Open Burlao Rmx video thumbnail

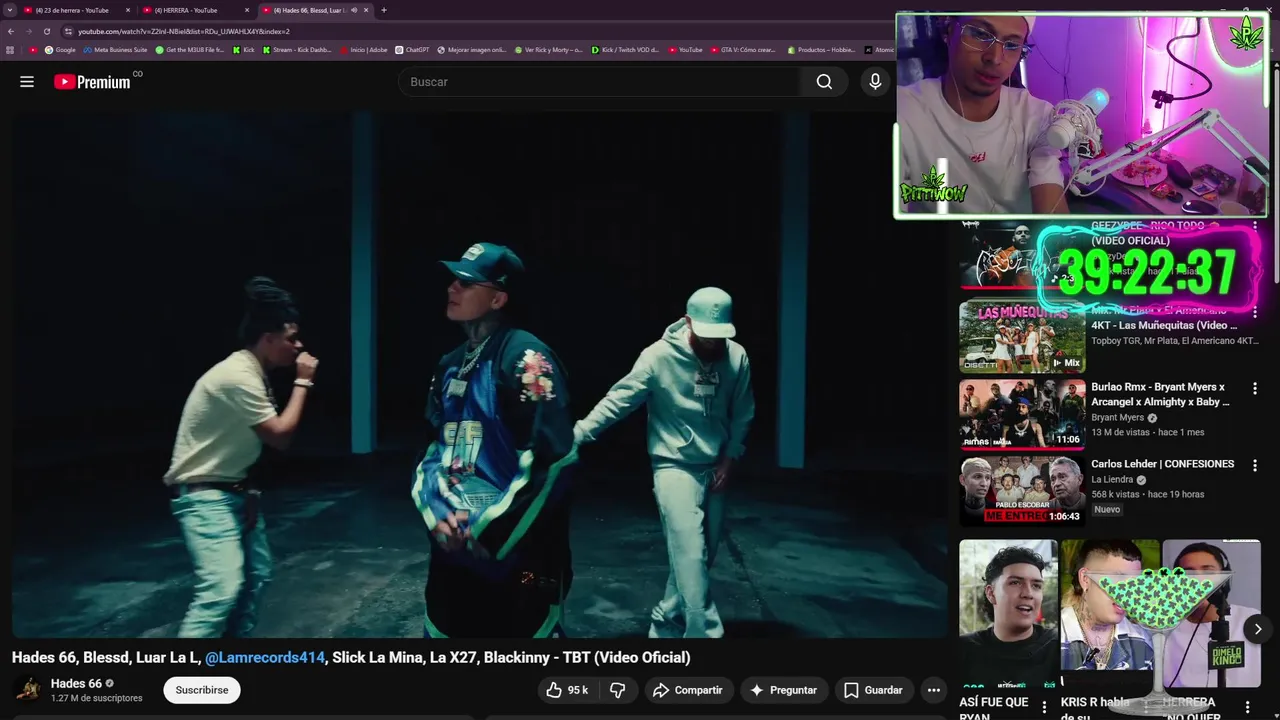coord(1022,415)
